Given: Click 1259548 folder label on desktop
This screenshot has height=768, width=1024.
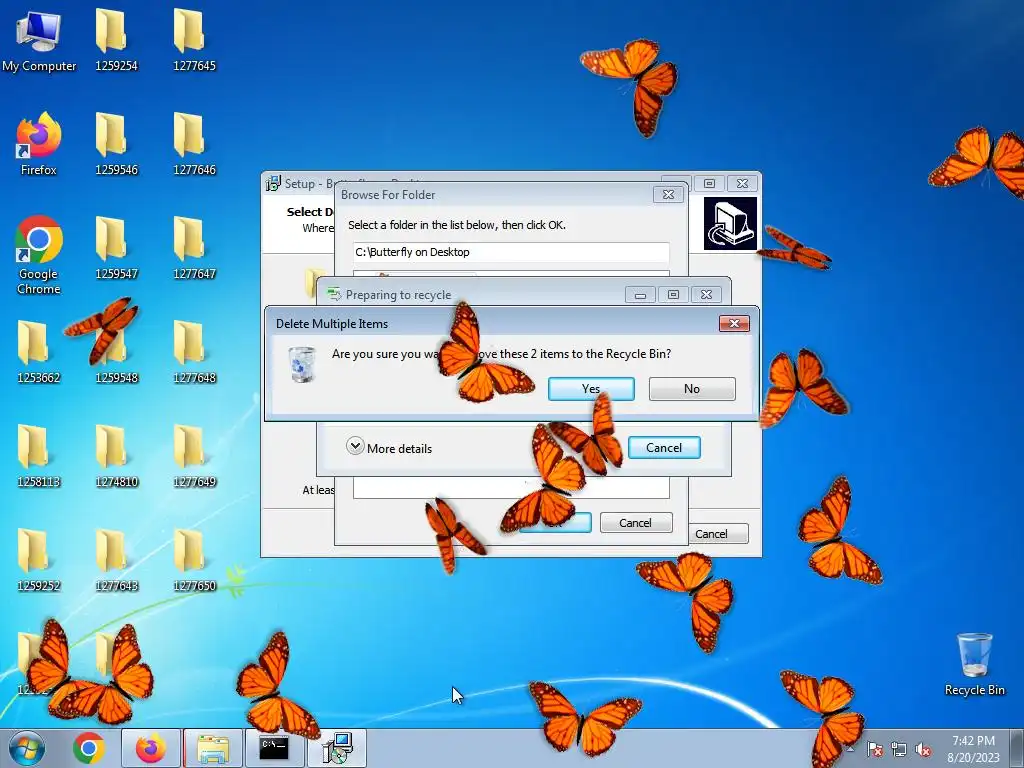Looking at the screenshot, I should 116,377.
